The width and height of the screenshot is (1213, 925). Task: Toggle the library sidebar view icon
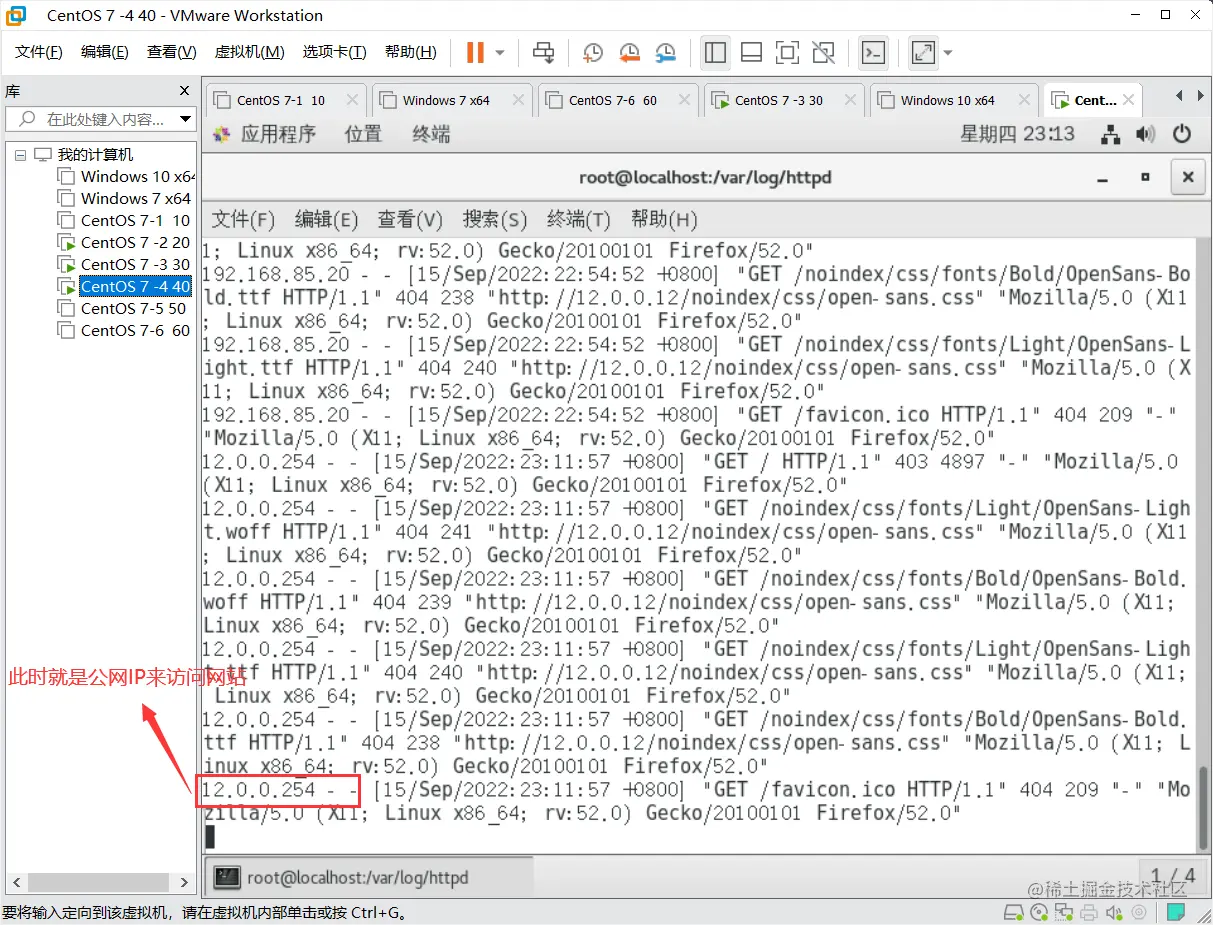pos(715,52)
